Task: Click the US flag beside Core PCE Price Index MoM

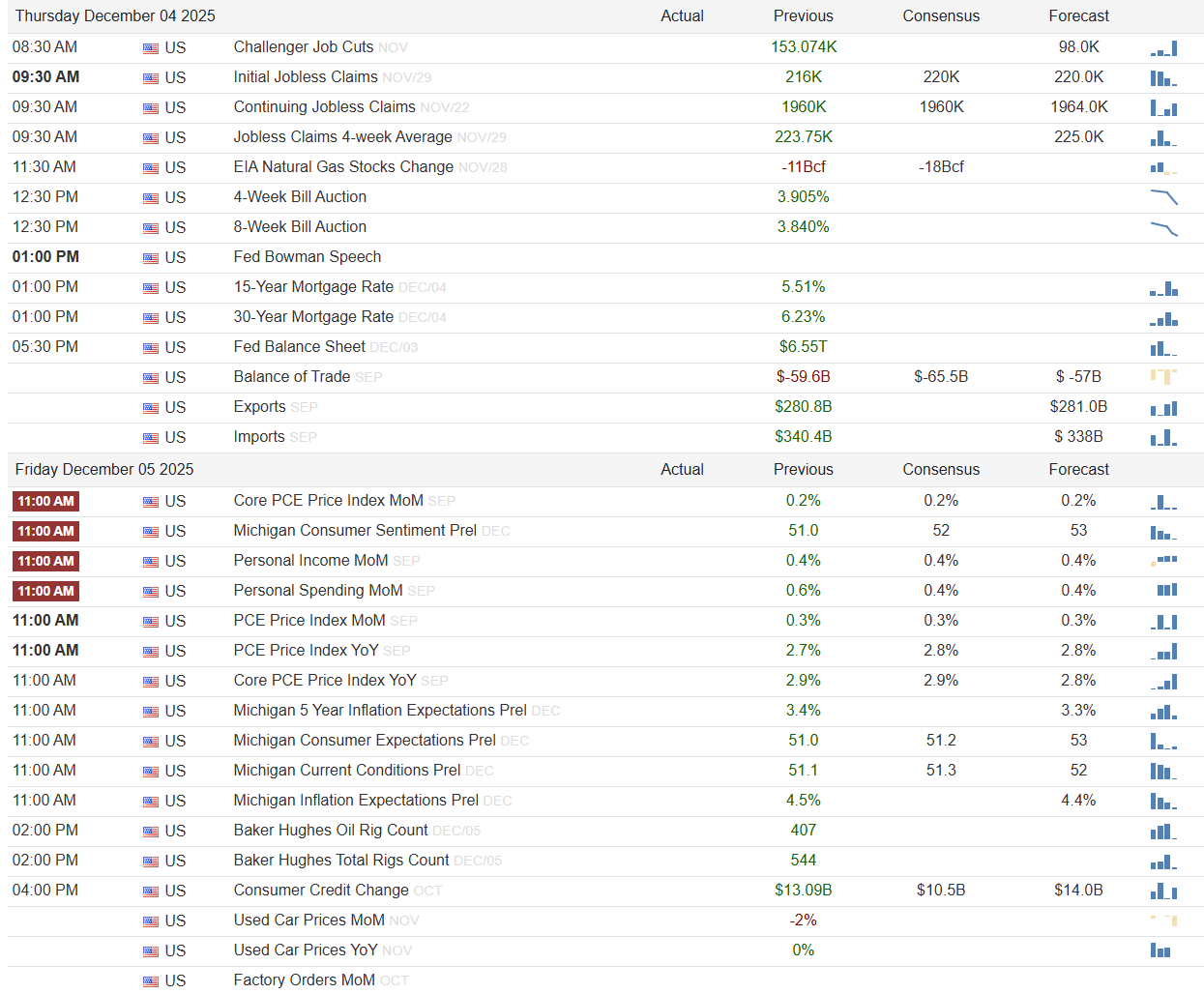Action: pyautogui.click(x=151, y=502)
